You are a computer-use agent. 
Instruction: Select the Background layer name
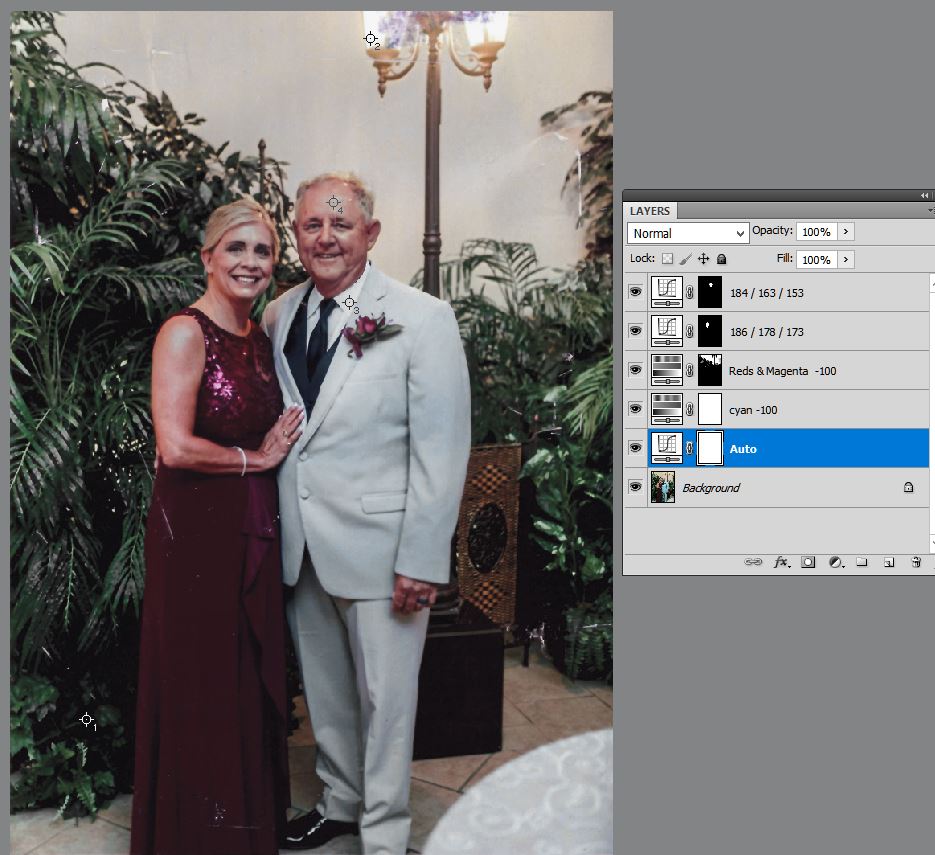pyautogui.click(x=711, y=488)
